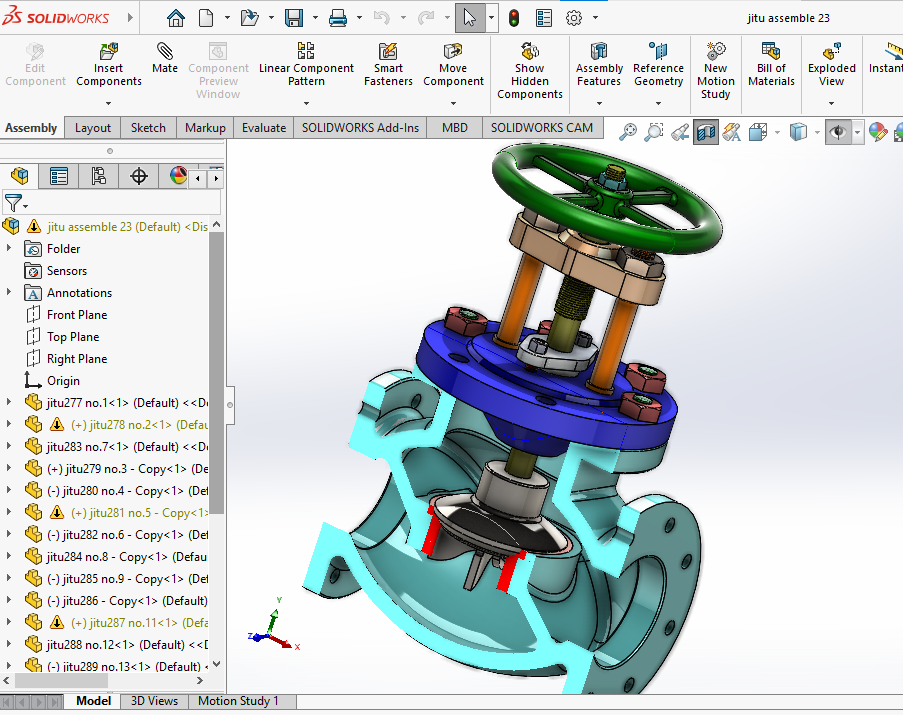Click Zoom to Fit magnifier icon
Viewport: 903px width, 715px height.
pyautogui.click(x=628, y=132)
